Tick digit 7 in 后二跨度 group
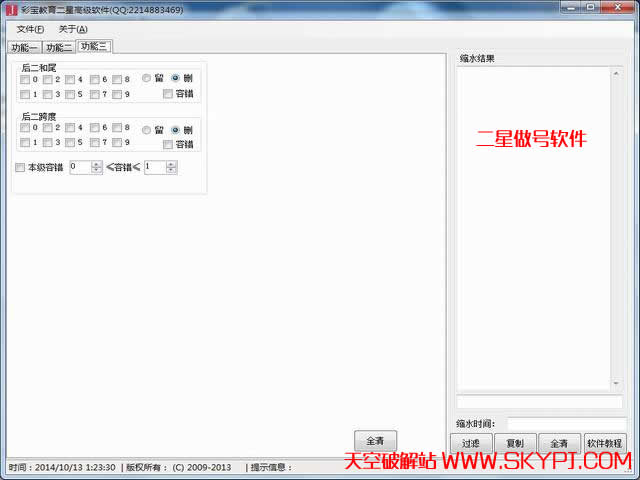Image resolution: width=640 pixels, height=480 pixels. (95, 143)
